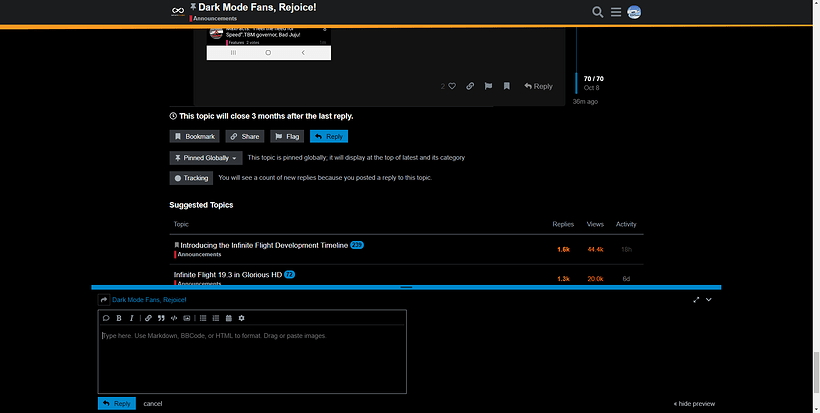Insert whole-post quote with speech bubble icon
The image size is (820, 413).
tap(106, 318)
